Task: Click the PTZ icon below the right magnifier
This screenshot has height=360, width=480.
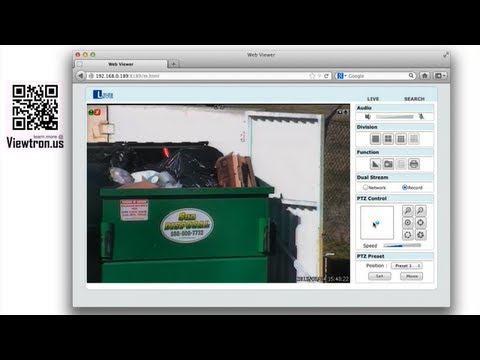Action: click(420, 223)
